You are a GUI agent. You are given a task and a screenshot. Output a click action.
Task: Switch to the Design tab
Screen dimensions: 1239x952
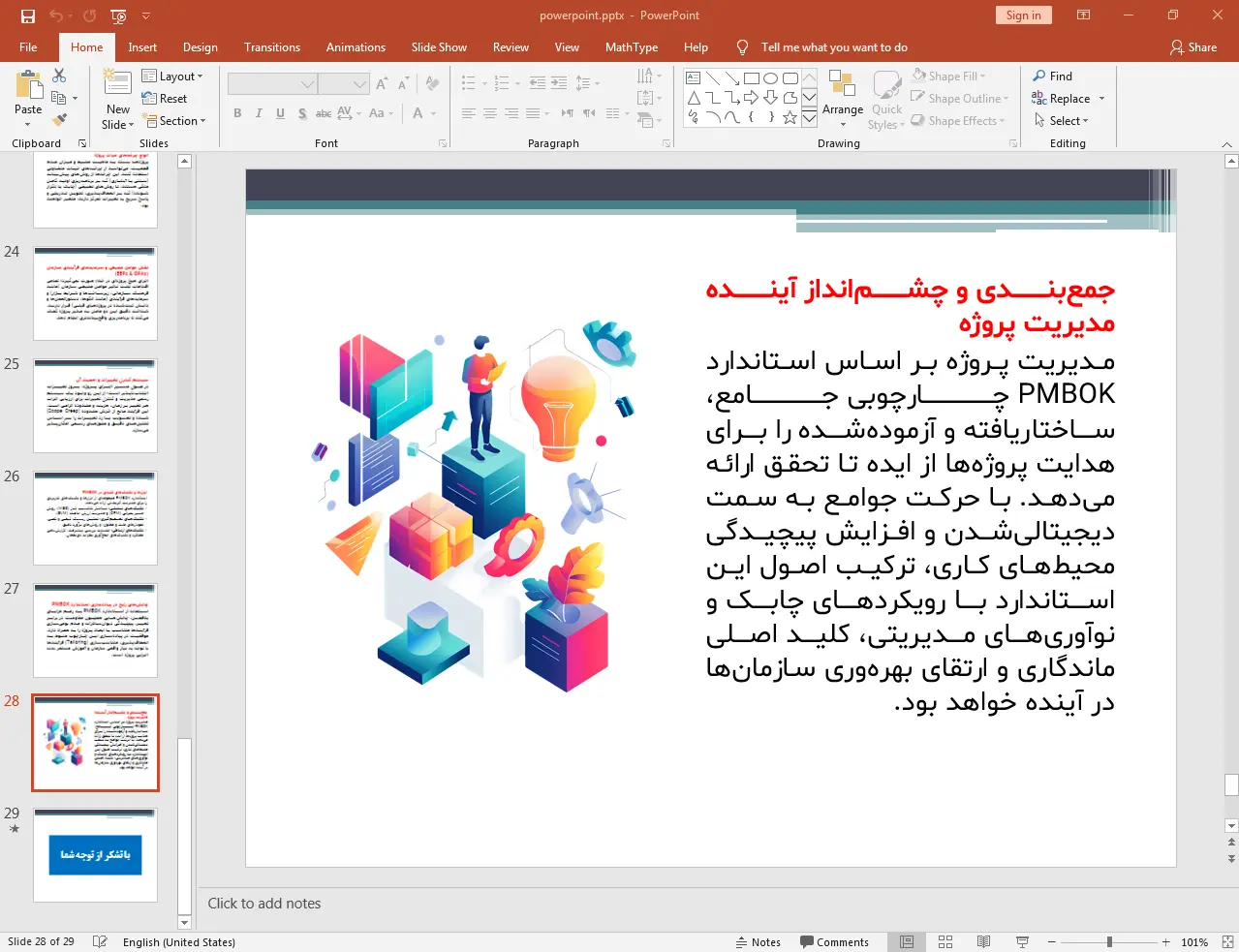pos(201,46)
